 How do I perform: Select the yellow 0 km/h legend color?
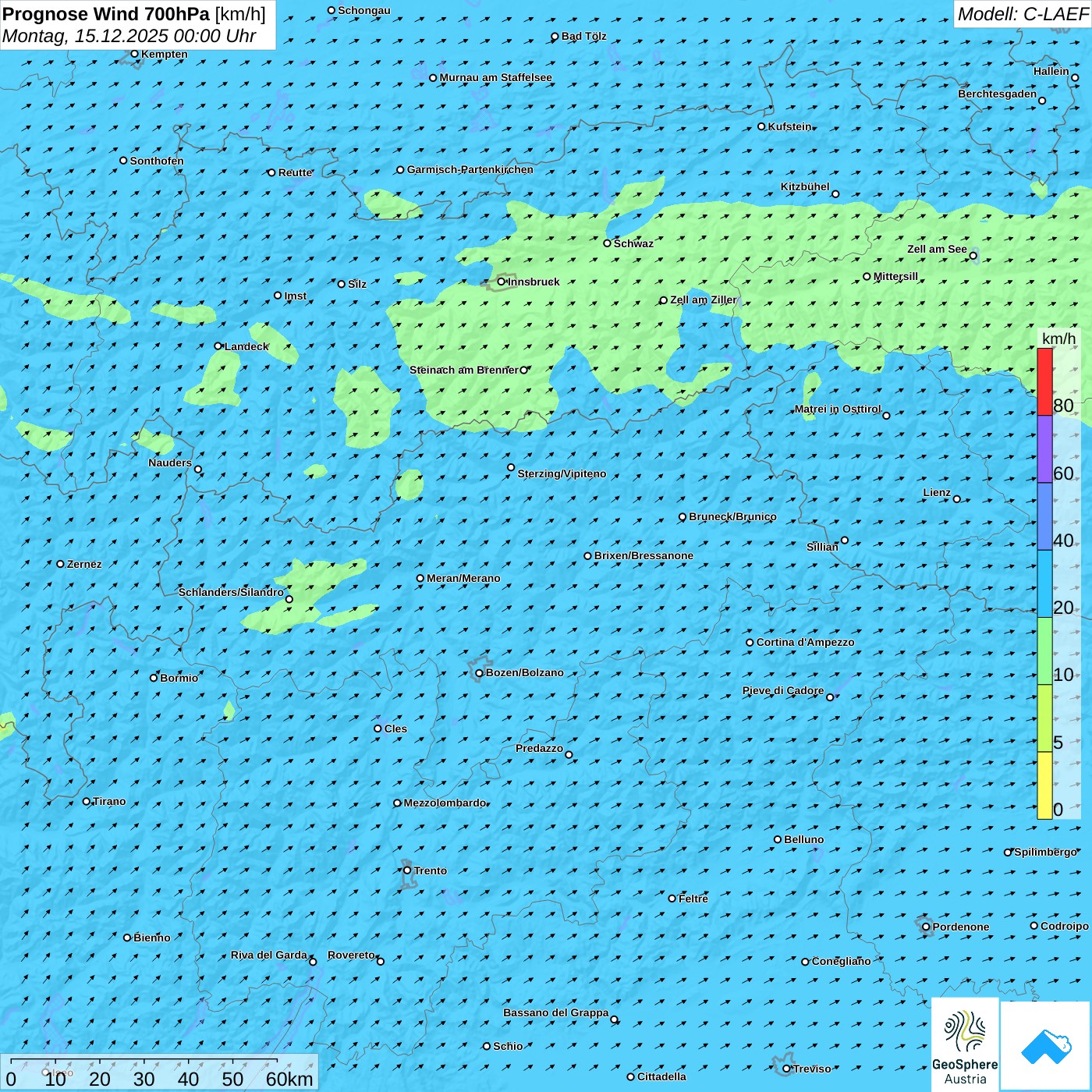tap(1044, 785)
